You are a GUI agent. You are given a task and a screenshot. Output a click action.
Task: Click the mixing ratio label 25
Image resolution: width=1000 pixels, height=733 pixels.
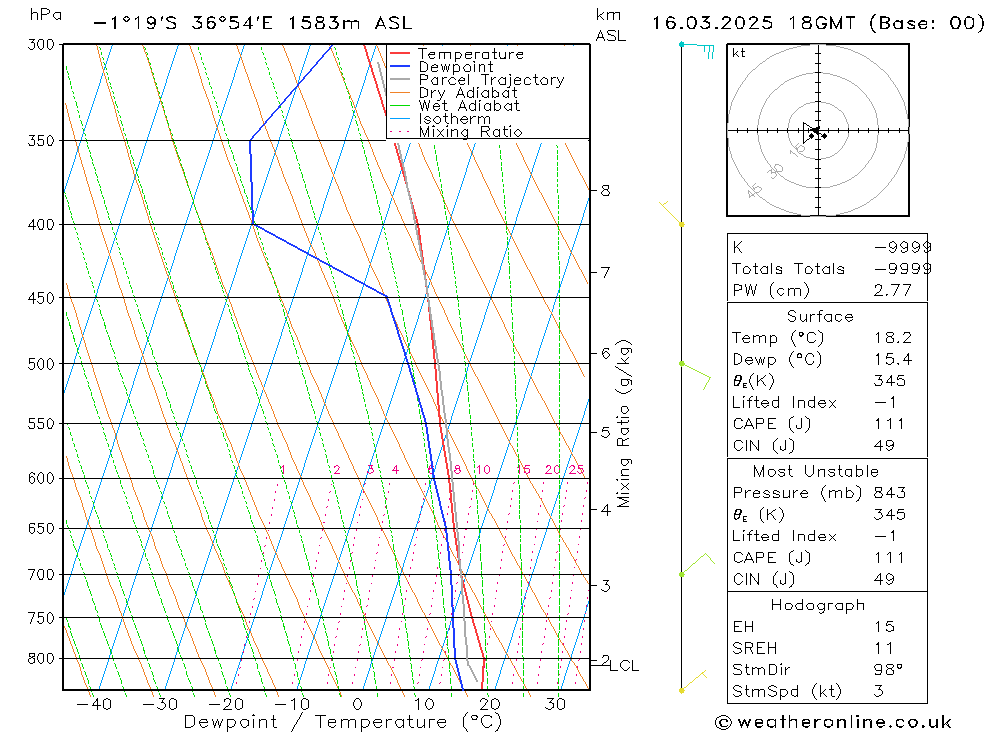[x=577, y=470]
